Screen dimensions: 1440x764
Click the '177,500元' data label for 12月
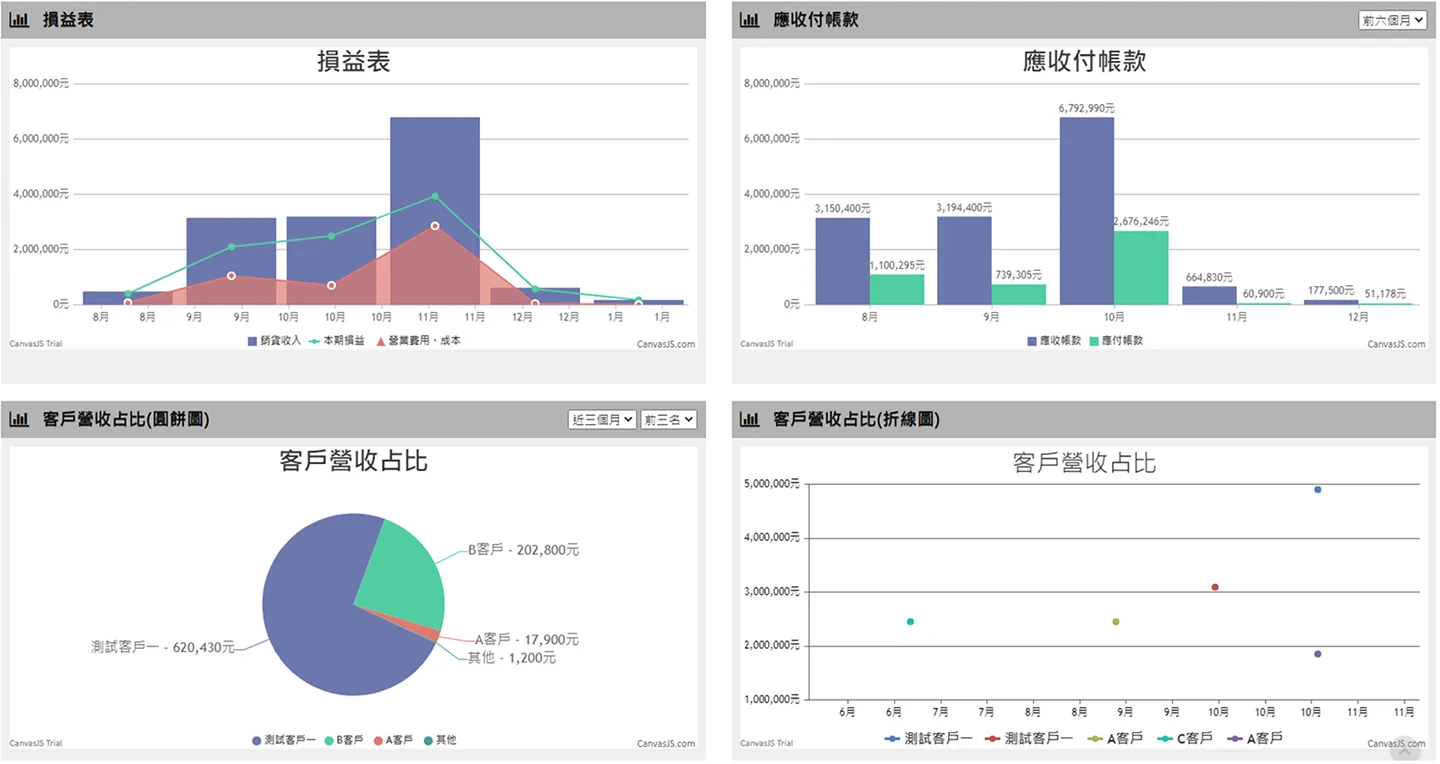[x=1331, y=290]
